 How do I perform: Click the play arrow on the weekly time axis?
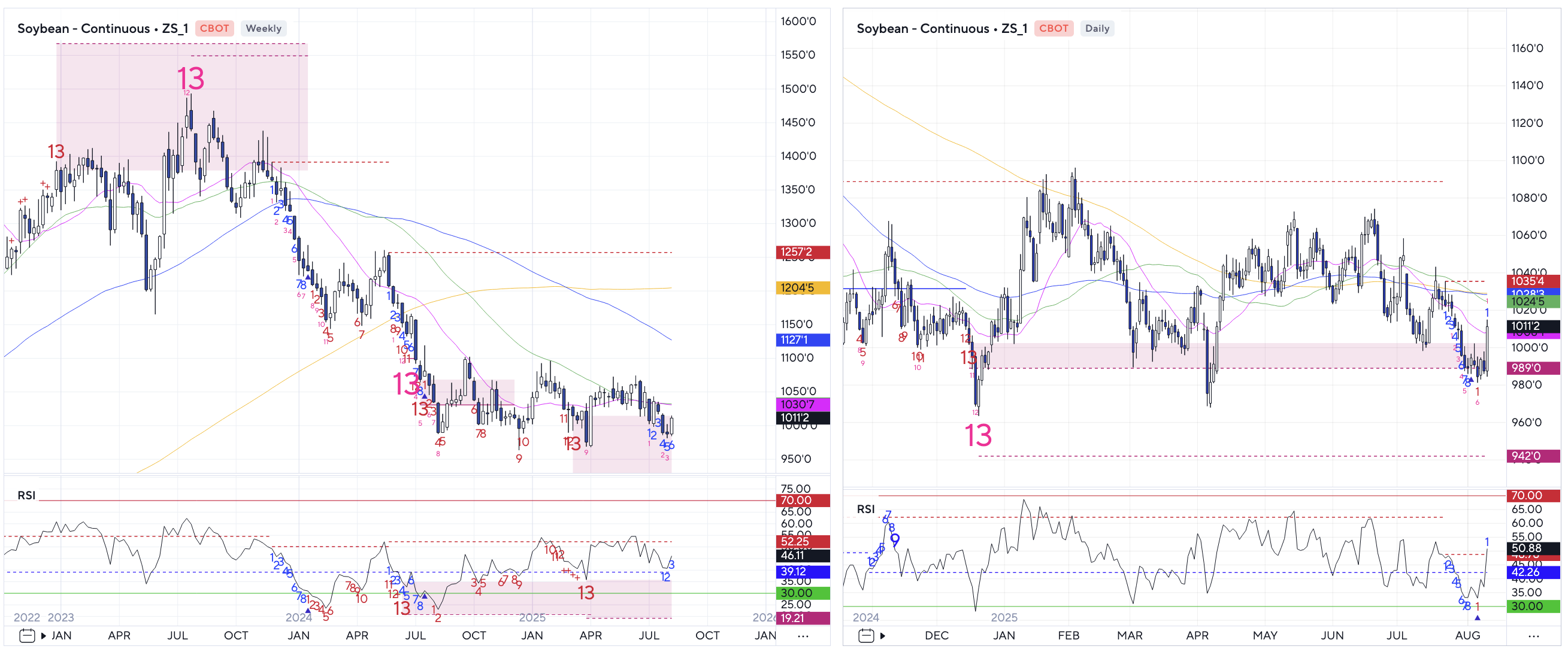tap(44, 636)
